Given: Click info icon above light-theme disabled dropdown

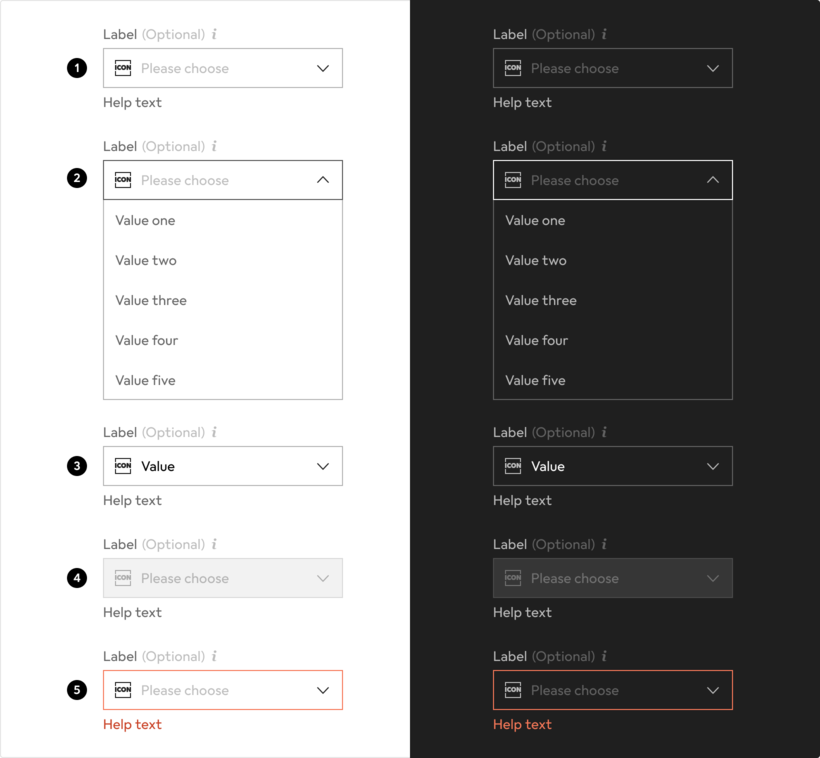Looking at the screenshot, I should tap(214, 544).
